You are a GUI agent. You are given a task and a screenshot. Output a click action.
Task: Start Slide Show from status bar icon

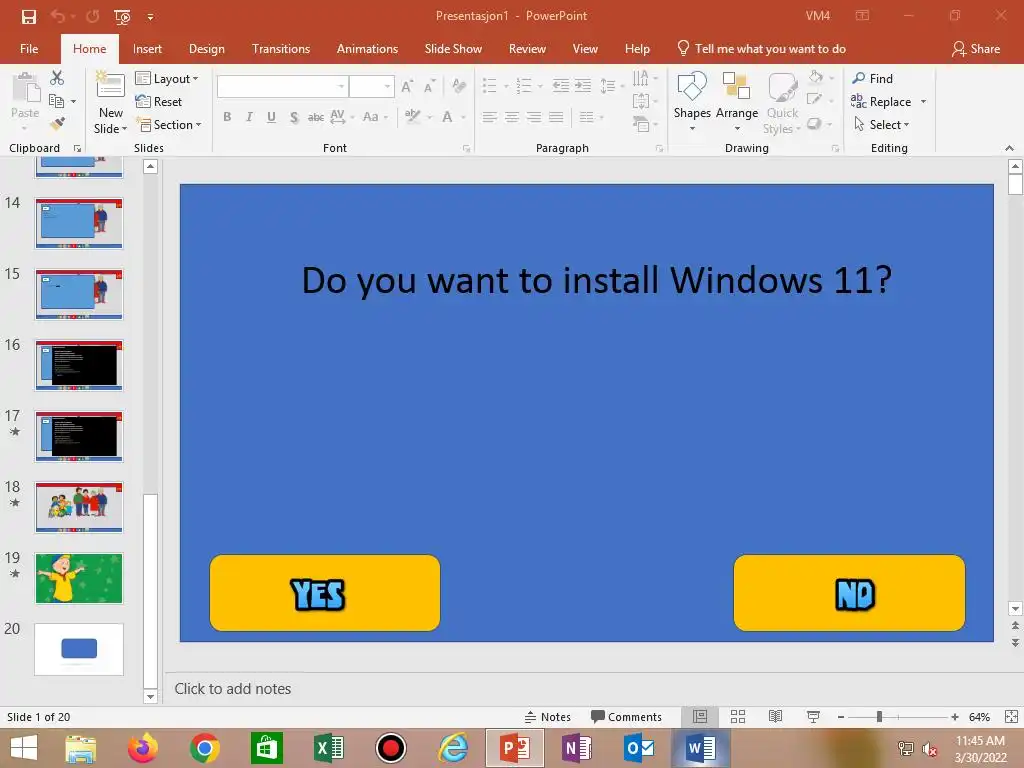tap(813, 717)
